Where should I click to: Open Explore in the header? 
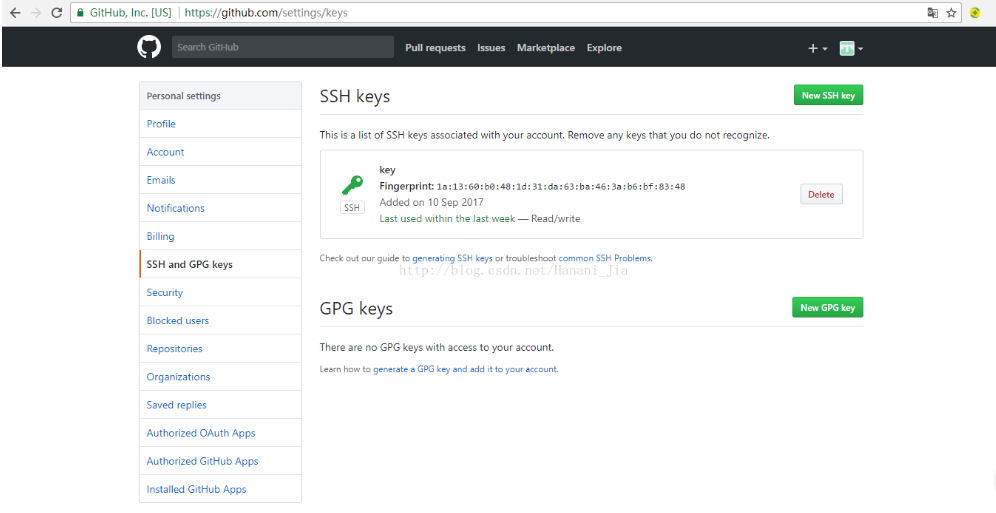coord(604,48)
